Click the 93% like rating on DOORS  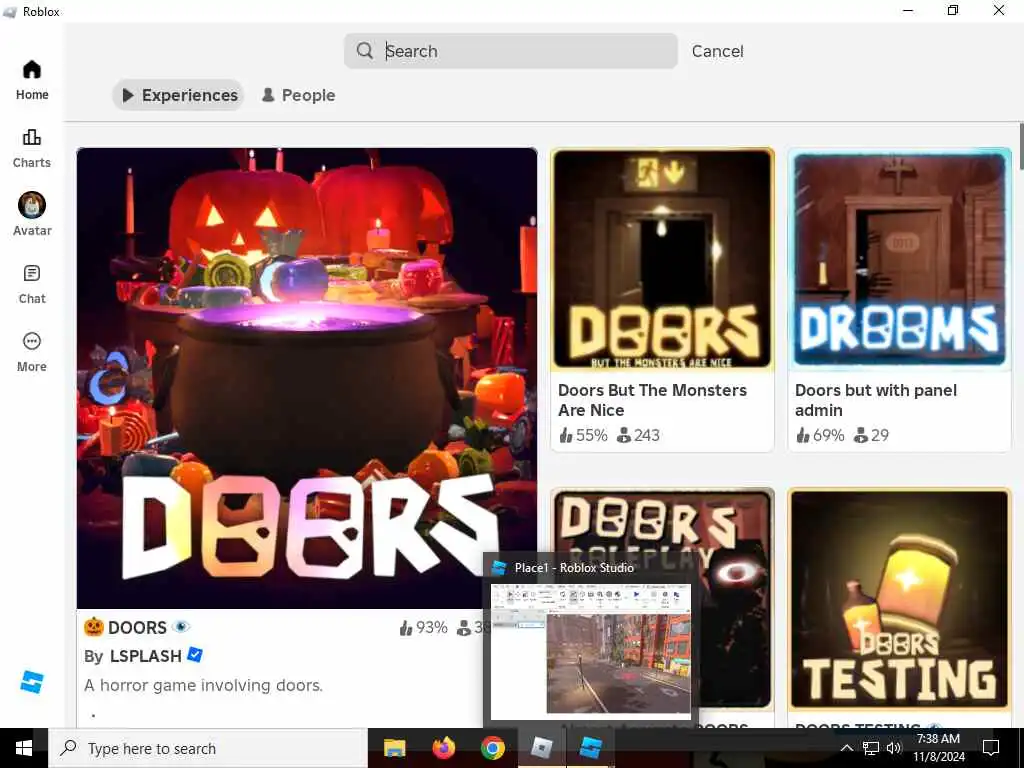423,628
